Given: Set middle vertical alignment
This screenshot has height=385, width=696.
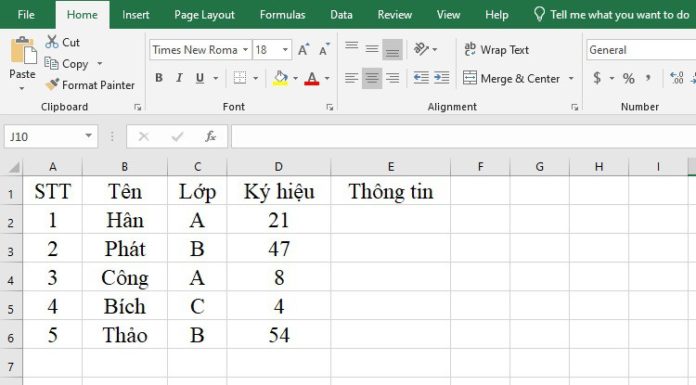Looking at the screenshot, I should [372, 48].
